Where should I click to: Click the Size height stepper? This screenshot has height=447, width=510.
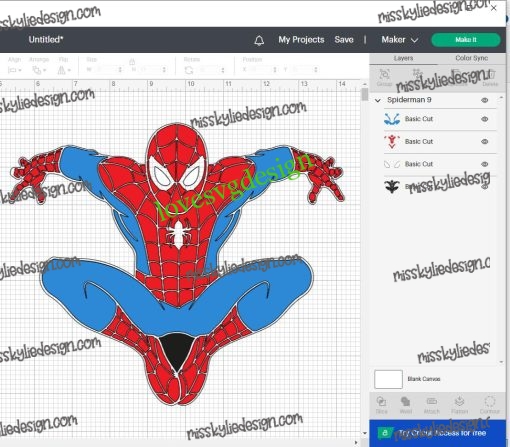[164, 70]
